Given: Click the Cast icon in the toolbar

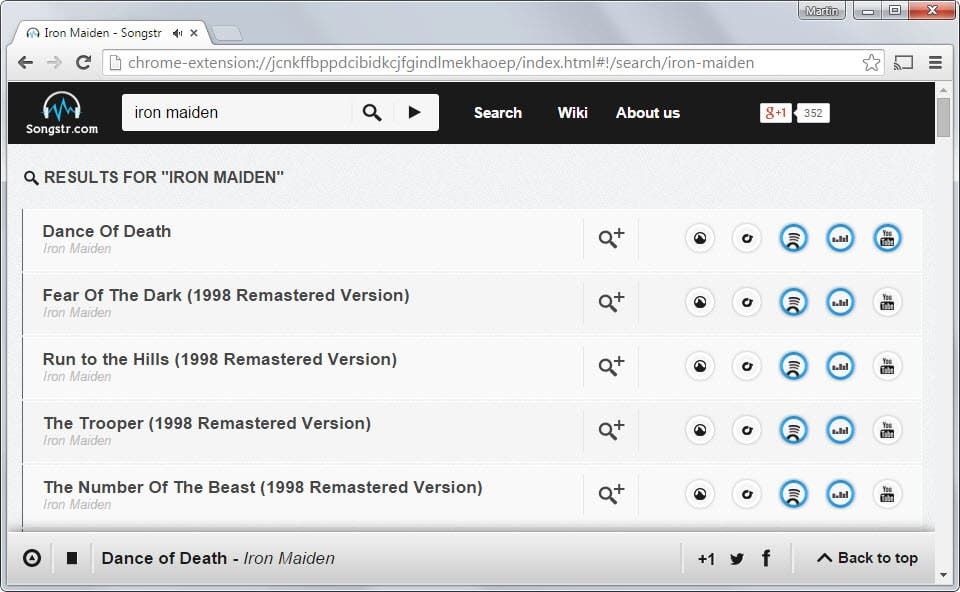Looking at the screenshot, I should pos(903,62).
